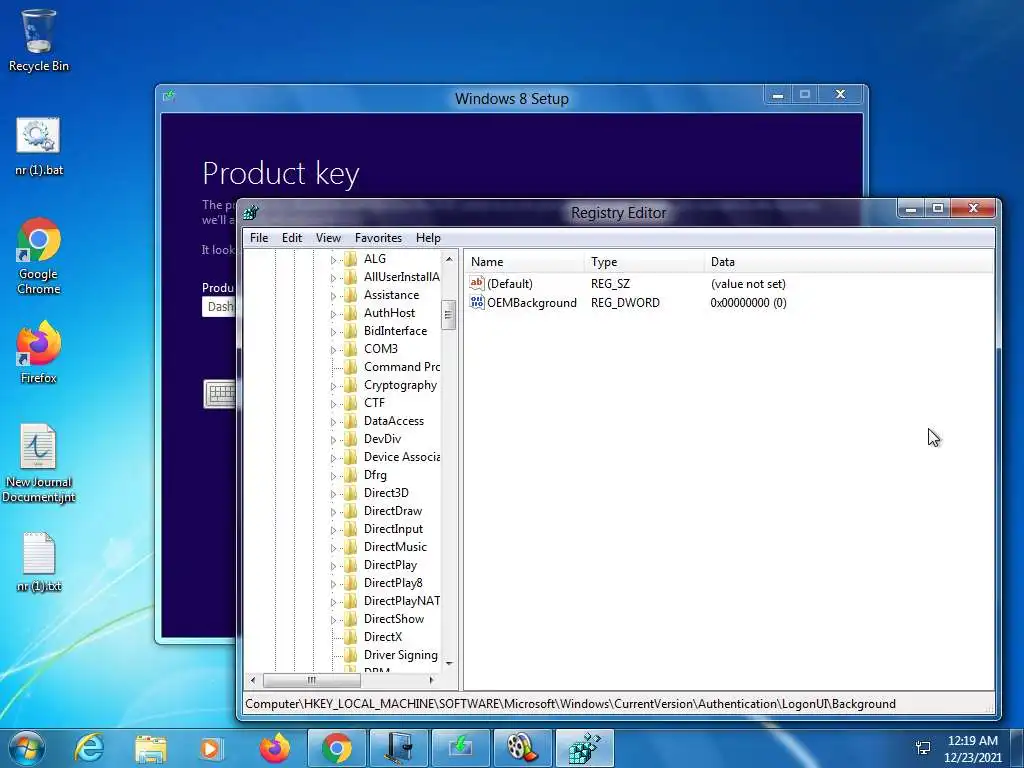Switch to the film-reel taskbar app

(x=522, y=748)
